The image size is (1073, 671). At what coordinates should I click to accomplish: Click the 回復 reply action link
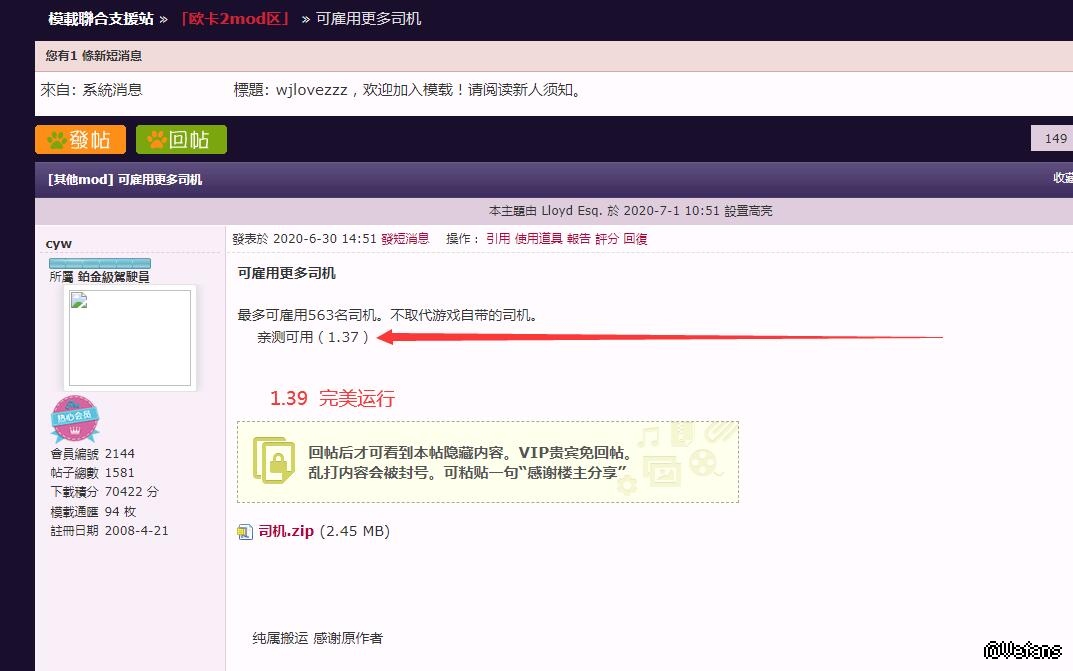pos(635,238)
